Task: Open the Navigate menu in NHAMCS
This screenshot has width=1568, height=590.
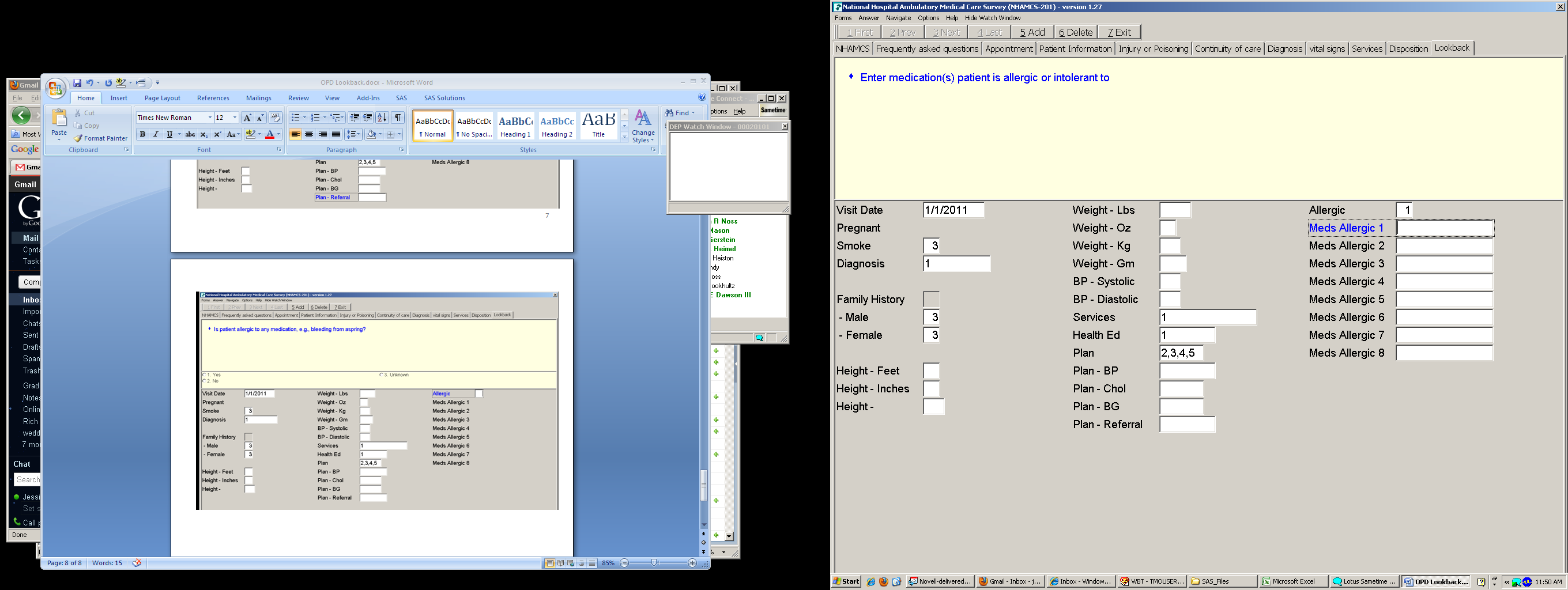Action: point(899,18)
